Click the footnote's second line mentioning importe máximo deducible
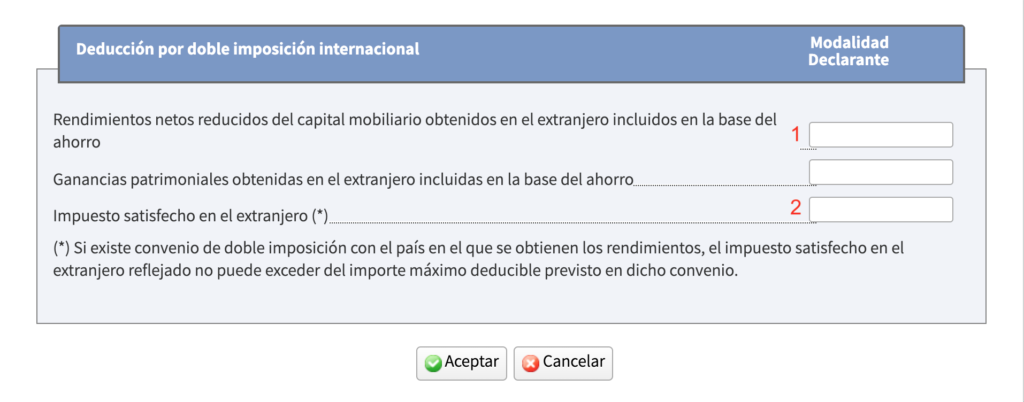1024x402 pixels. [x=400, y=271]
